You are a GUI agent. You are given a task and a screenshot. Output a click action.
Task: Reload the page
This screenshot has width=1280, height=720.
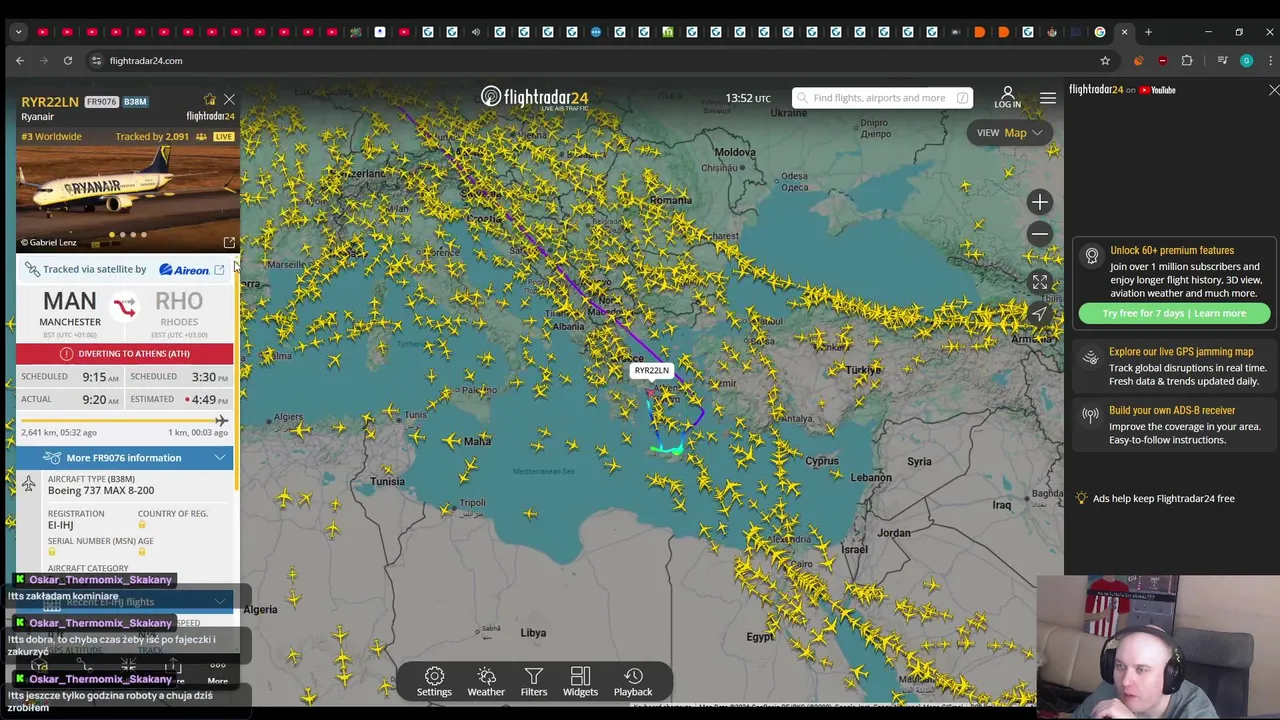(68, 61)
